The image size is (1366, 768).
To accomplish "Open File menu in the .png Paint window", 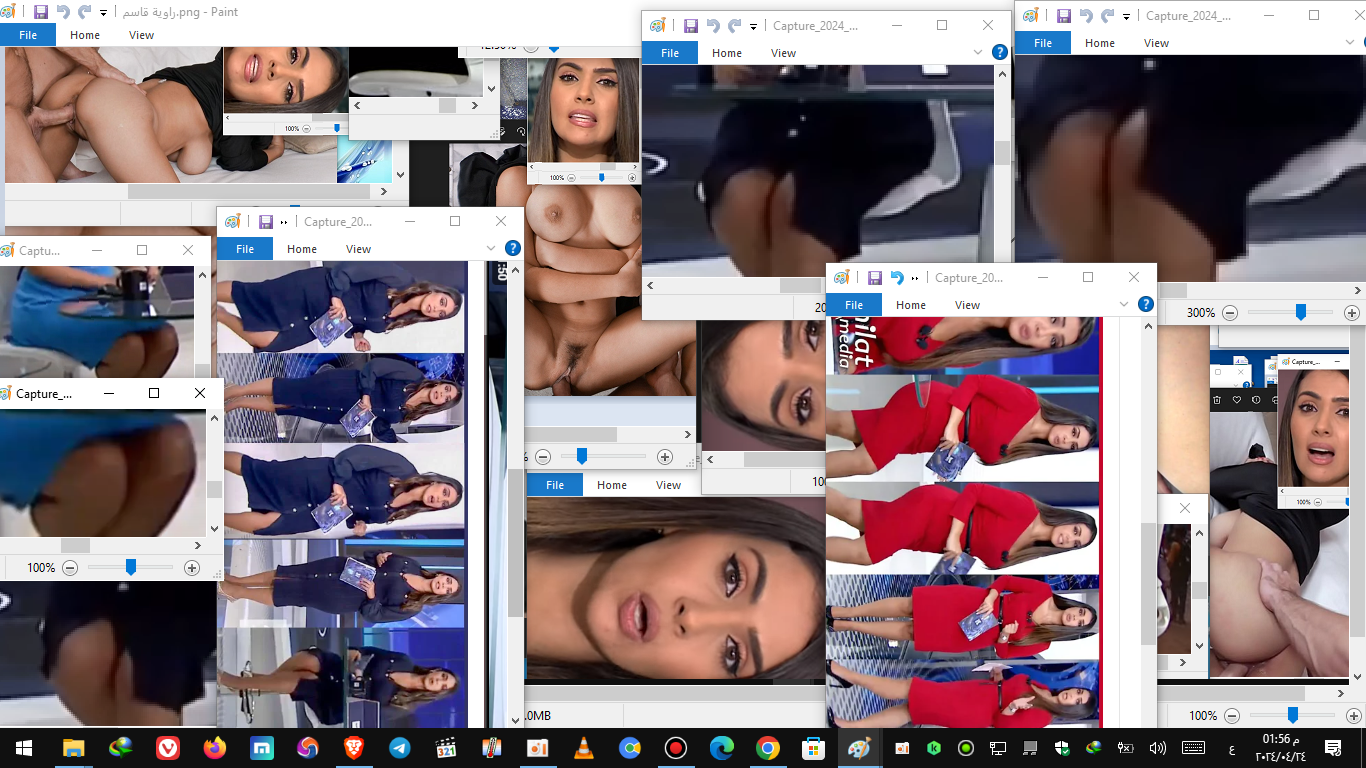I will click(x=28, y=35).
